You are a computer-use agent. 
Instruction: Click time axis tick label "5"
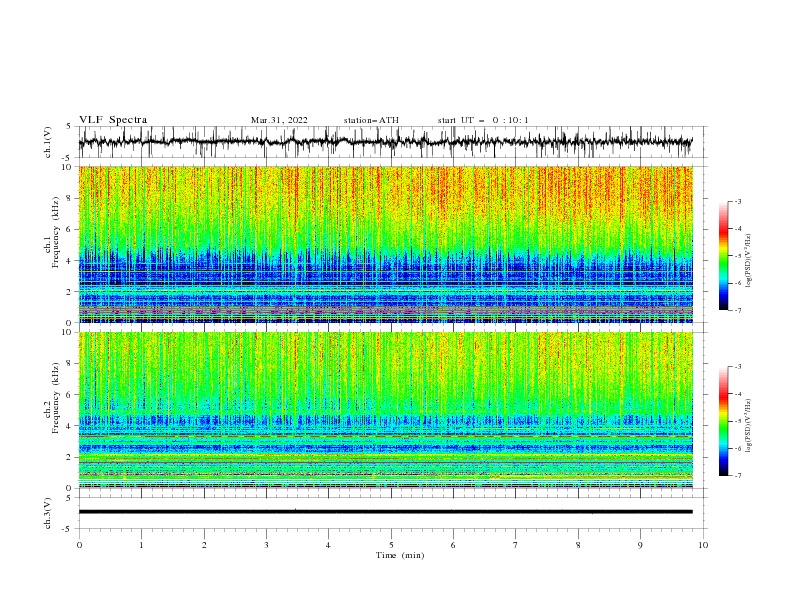pyautogui.click(x=391, y=545)
